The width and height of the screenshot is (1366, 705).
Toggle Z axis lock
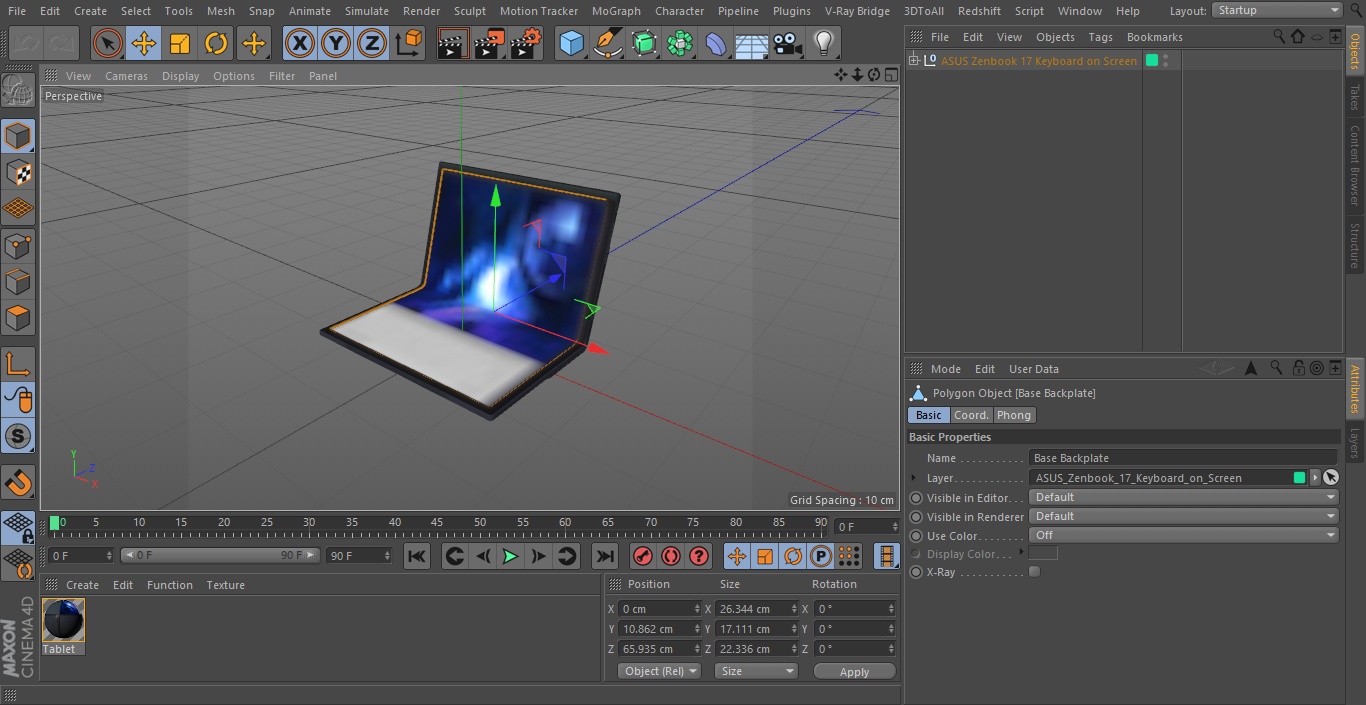tap(372, 43)
